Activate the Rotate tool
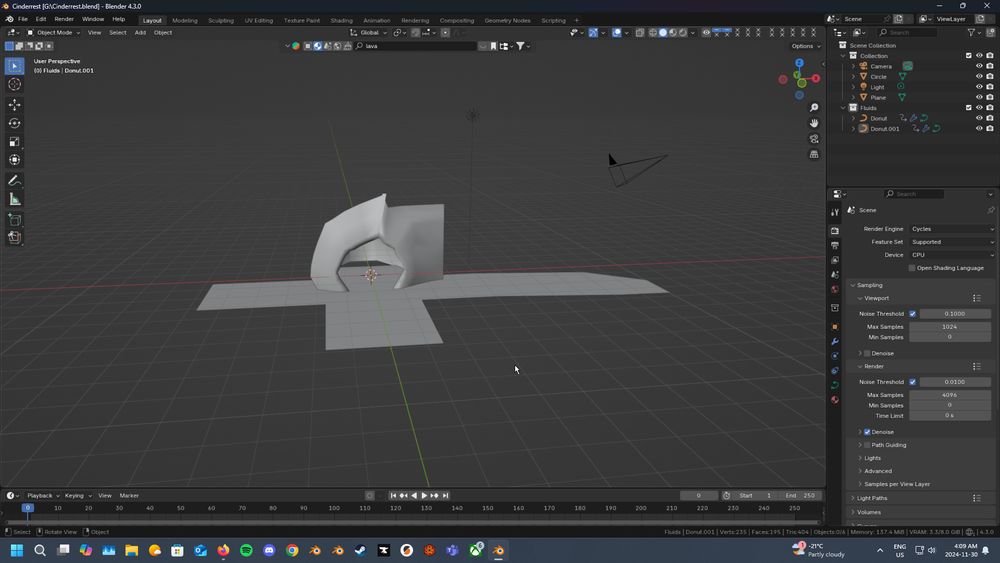 click(14, 123)
